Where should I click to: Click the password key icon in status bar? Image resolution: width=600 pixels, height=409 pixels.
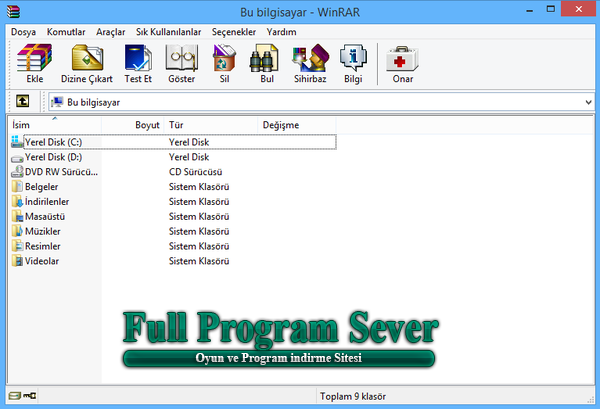(30, 396)
